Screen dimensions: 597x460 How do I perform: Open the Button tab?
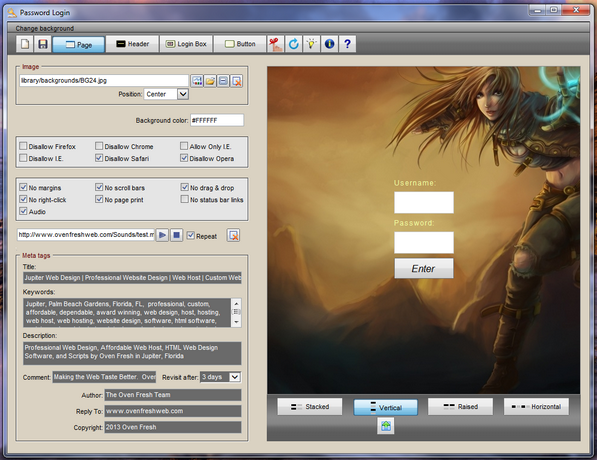(240, 44)
